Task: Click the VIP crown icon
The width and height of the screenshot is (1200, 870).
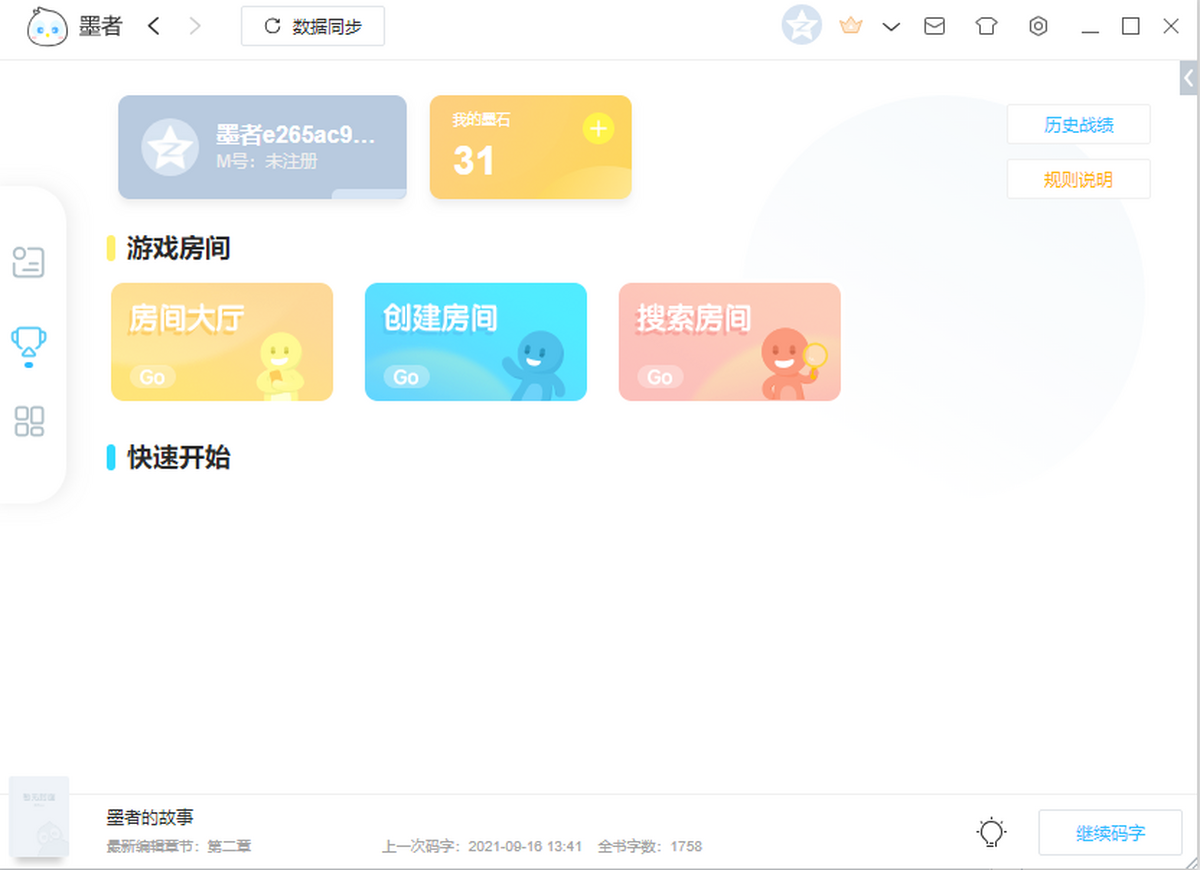Action: coord(851,26)
